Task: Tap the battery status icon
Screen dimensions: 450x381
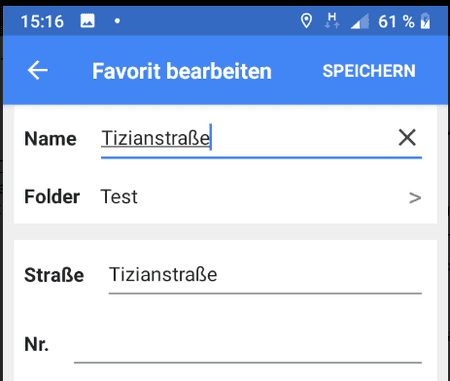Action: tap(425, 21)
